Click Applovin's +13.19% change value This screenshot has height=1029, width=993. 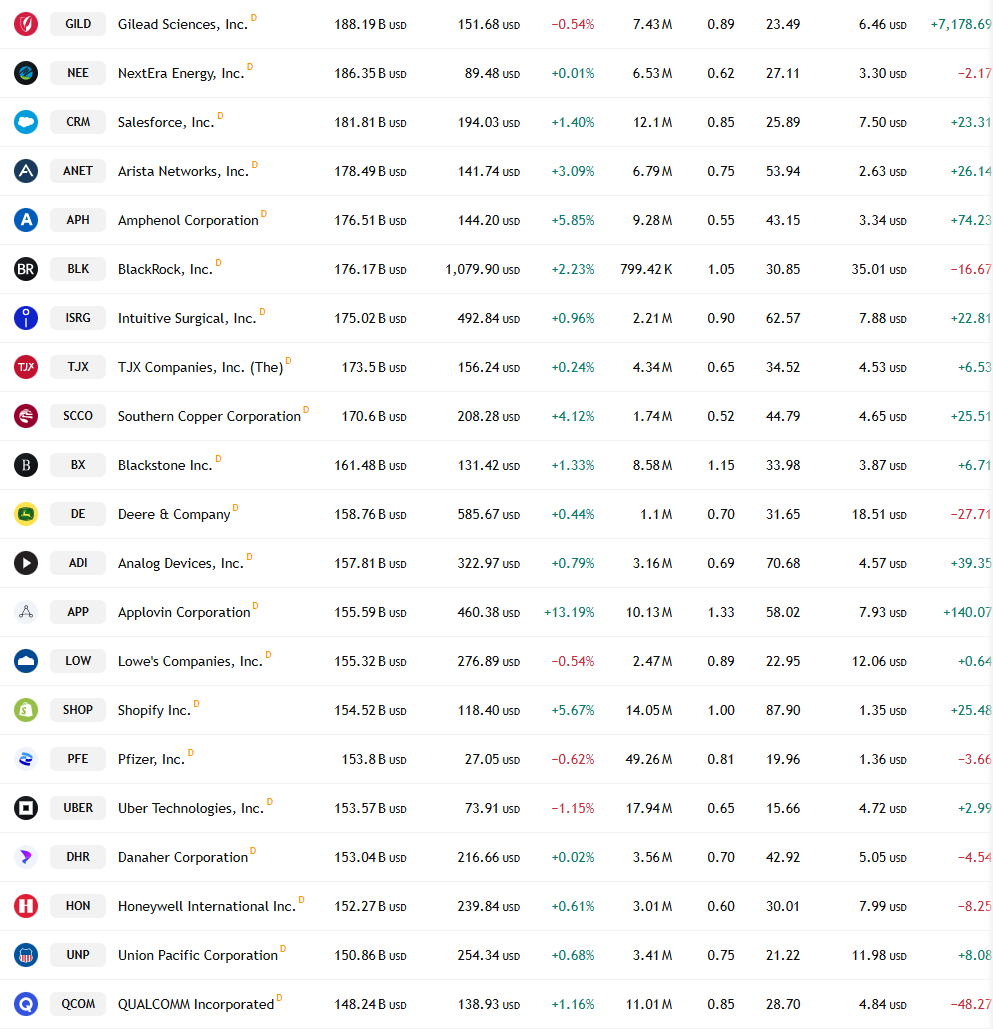click(x=569, y=612)
